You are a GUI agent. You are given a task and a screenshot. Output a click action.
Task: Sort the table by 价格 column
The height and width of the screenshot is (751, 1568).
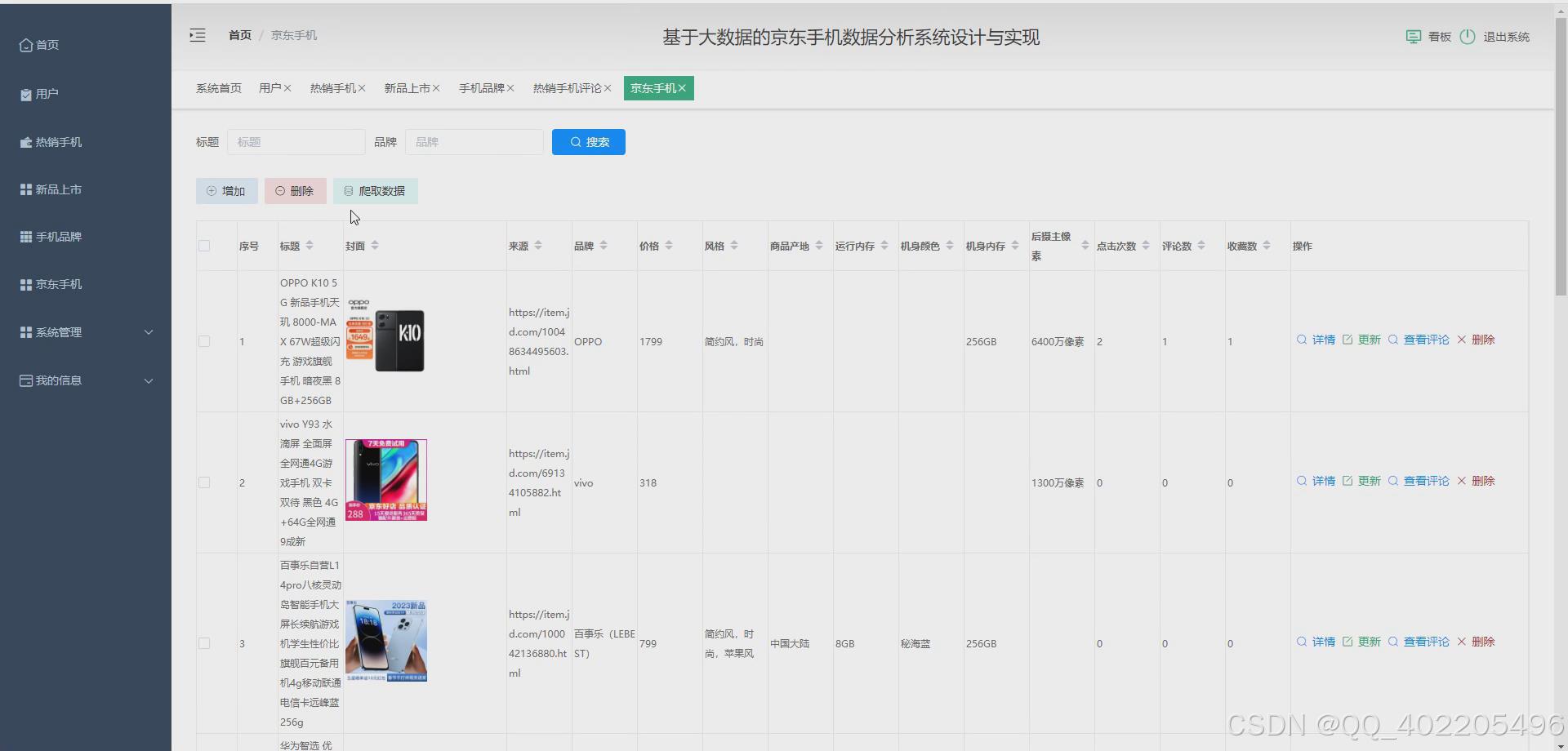(669, 246)
